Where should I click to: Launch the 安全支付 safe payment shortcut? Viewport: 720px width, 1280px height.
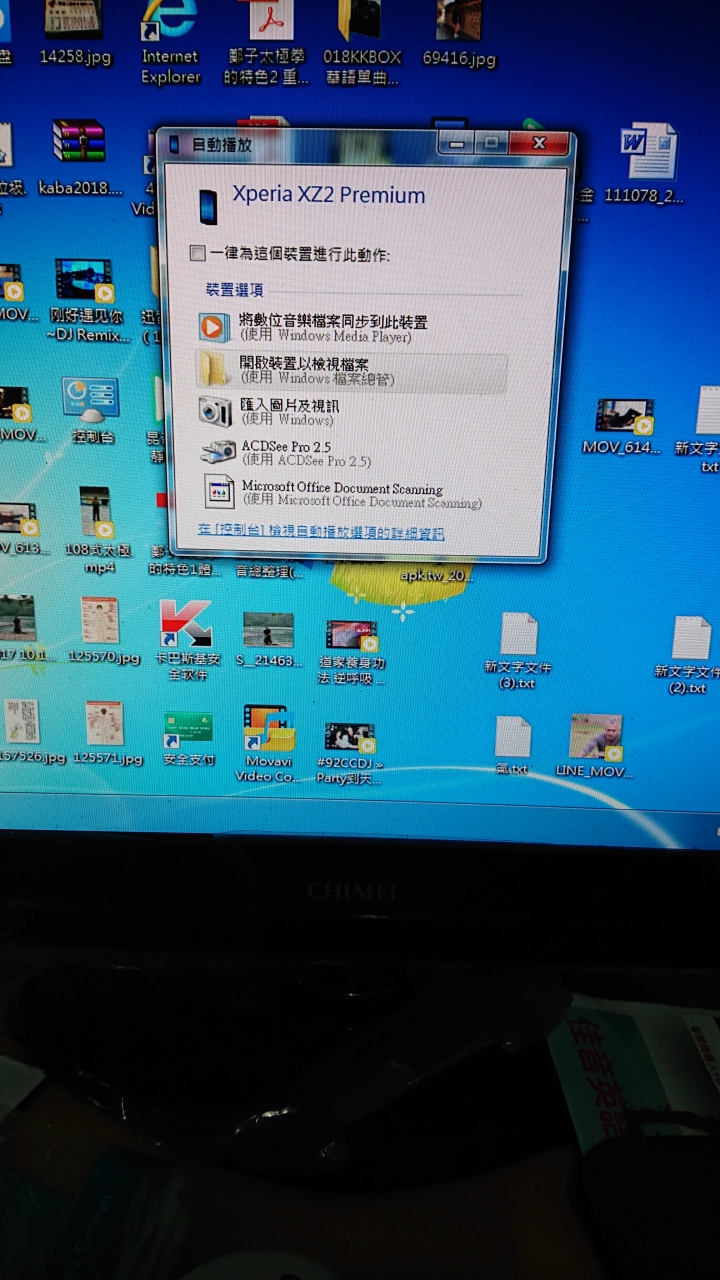tap(188, 738)
